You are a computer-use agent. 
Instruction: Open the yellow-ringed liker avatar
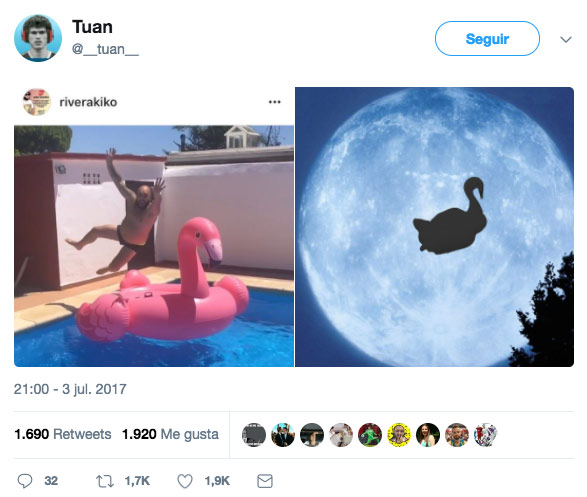click(x=399, y=435)
